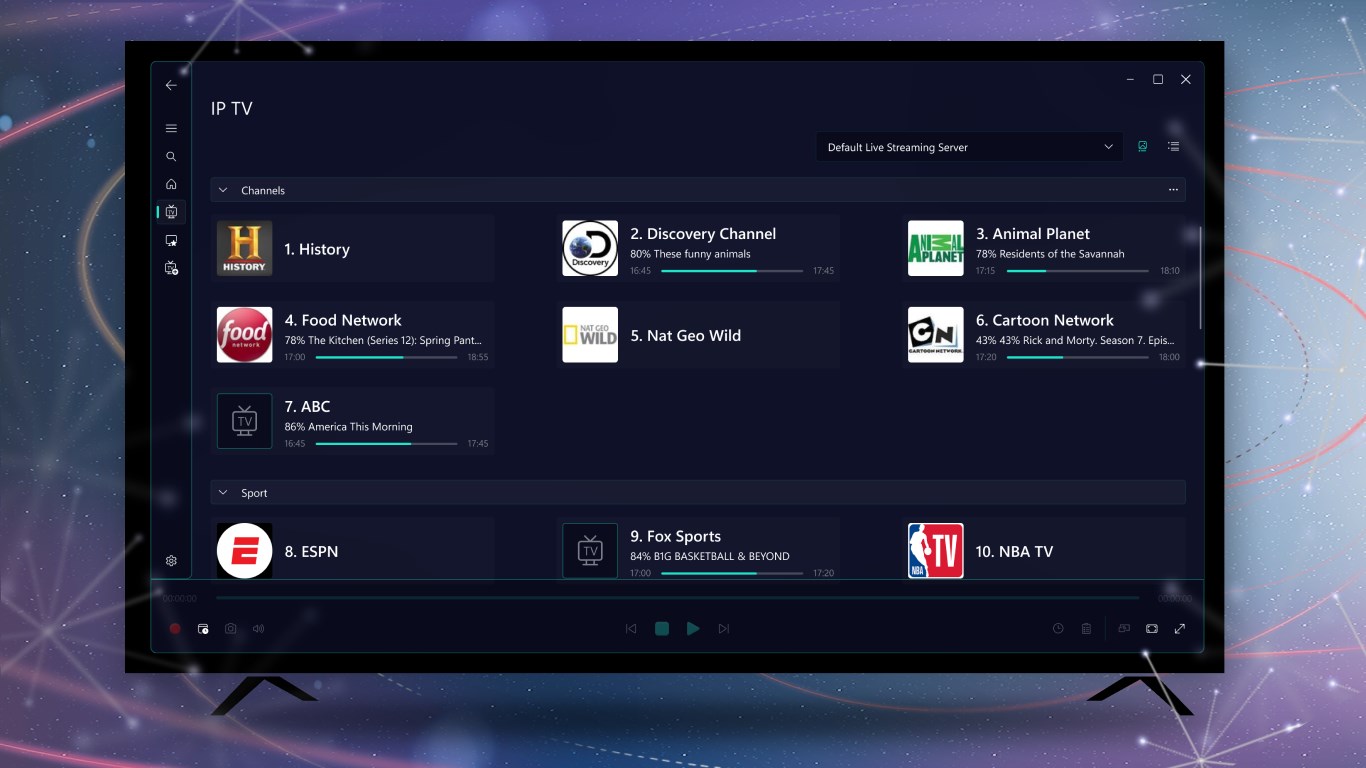1366x768 pixels.
Task: Go back with the arrow icon
Action: coord(171,85)
